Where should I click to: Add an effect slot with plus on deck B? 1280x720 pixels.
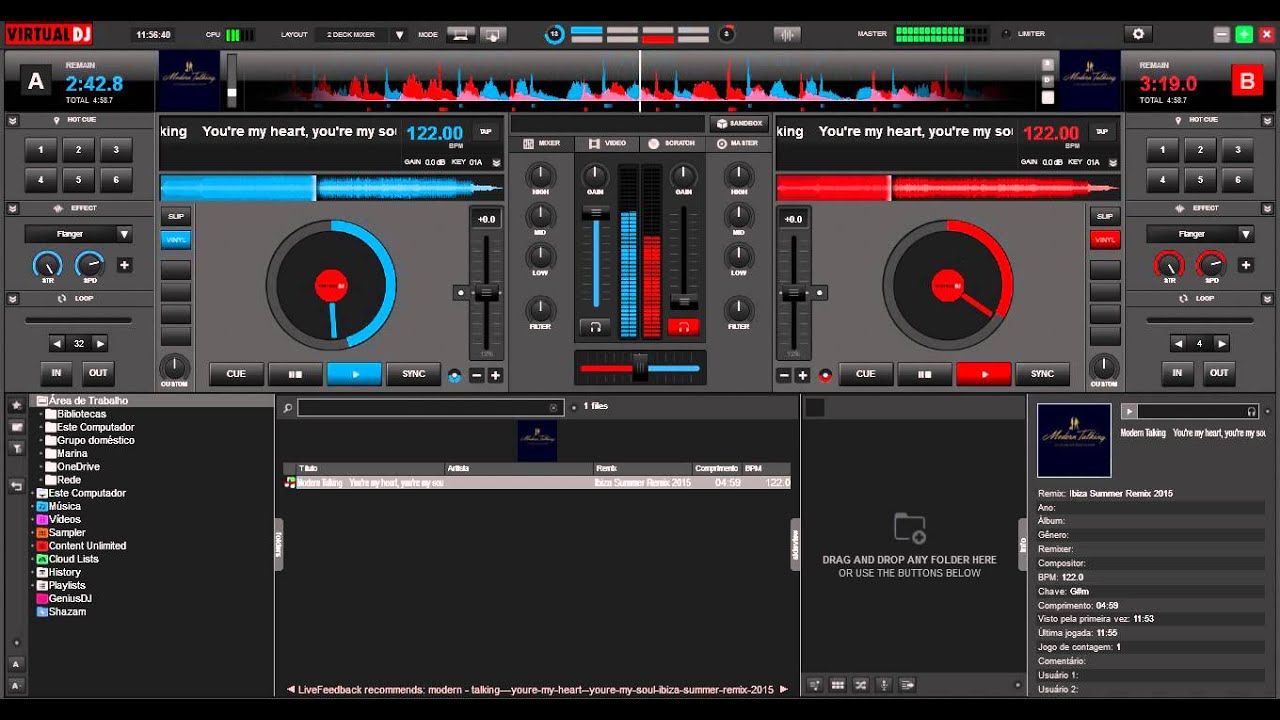[1245, 265]
